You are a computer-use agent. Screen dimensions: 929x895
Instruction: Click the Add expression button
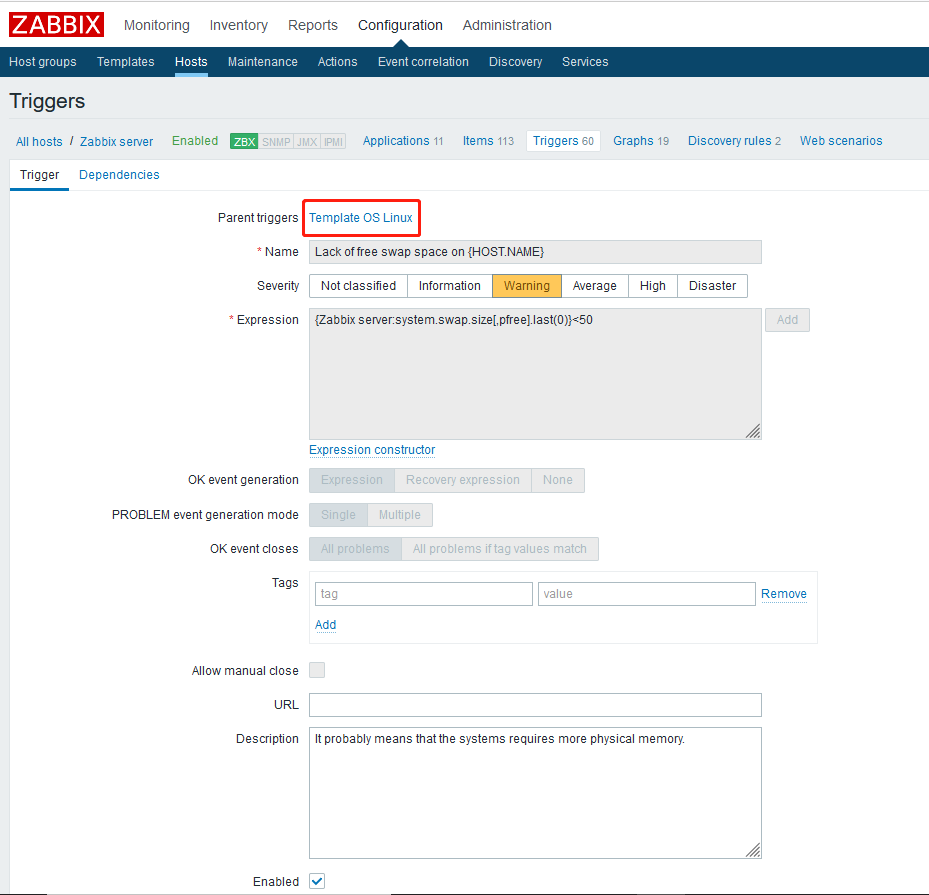click(787, 320)
